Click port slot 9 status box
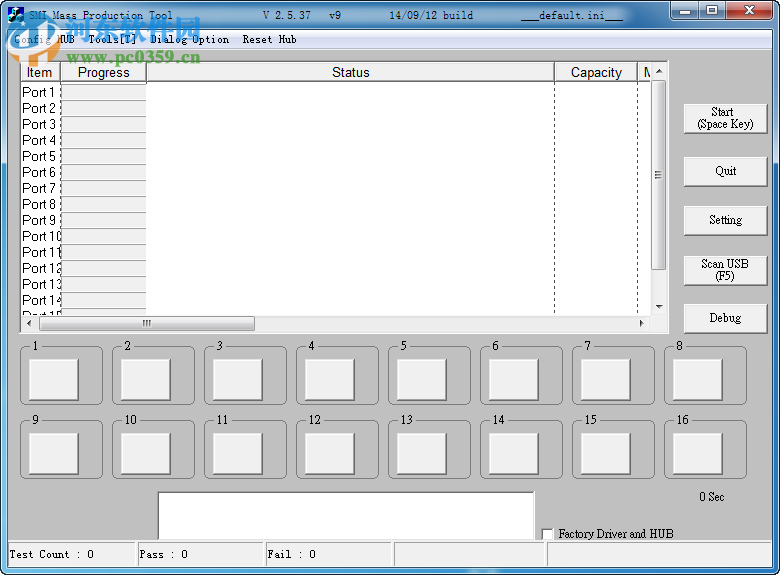Viewport: 780px width, 575px height. click(54, 453)
